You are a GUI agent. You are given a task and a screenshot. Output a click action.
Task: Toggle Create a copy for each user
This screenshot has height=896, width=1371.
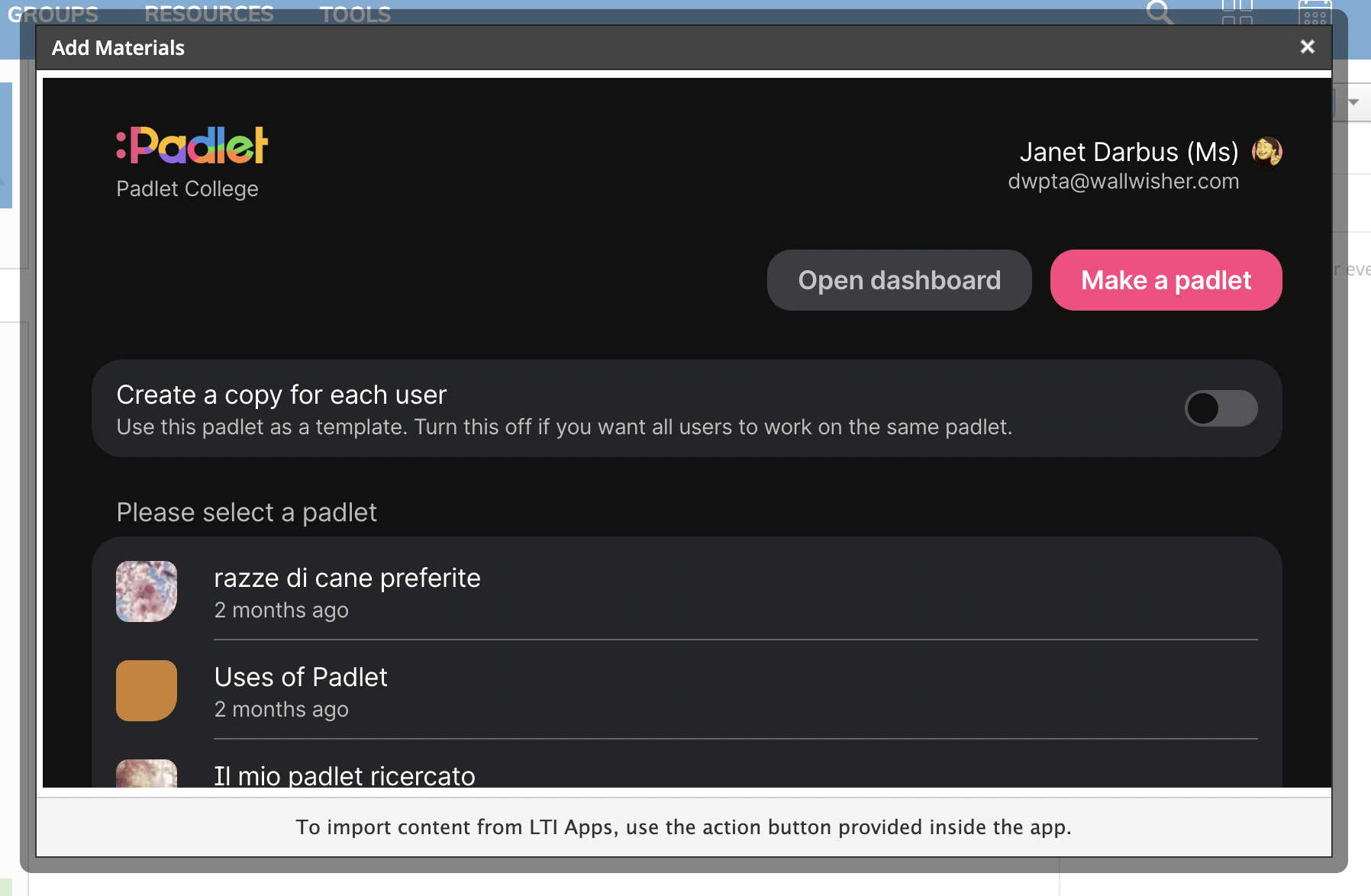click(x=1221, y=408)
